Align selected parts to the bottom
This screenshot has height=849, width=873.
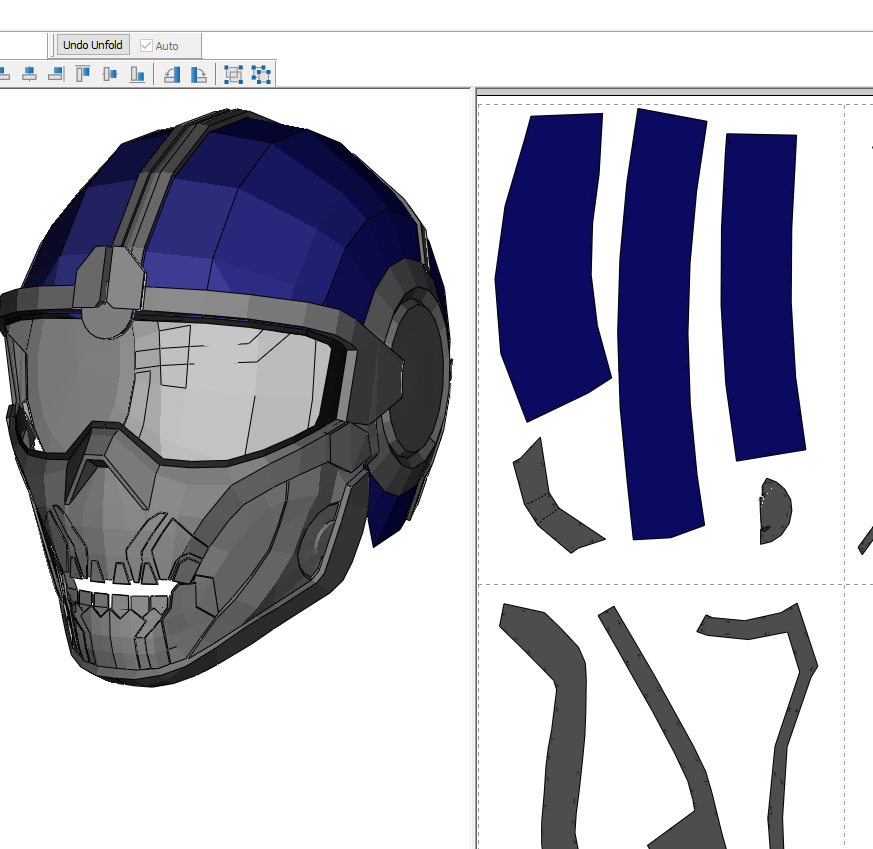(137, 74)
